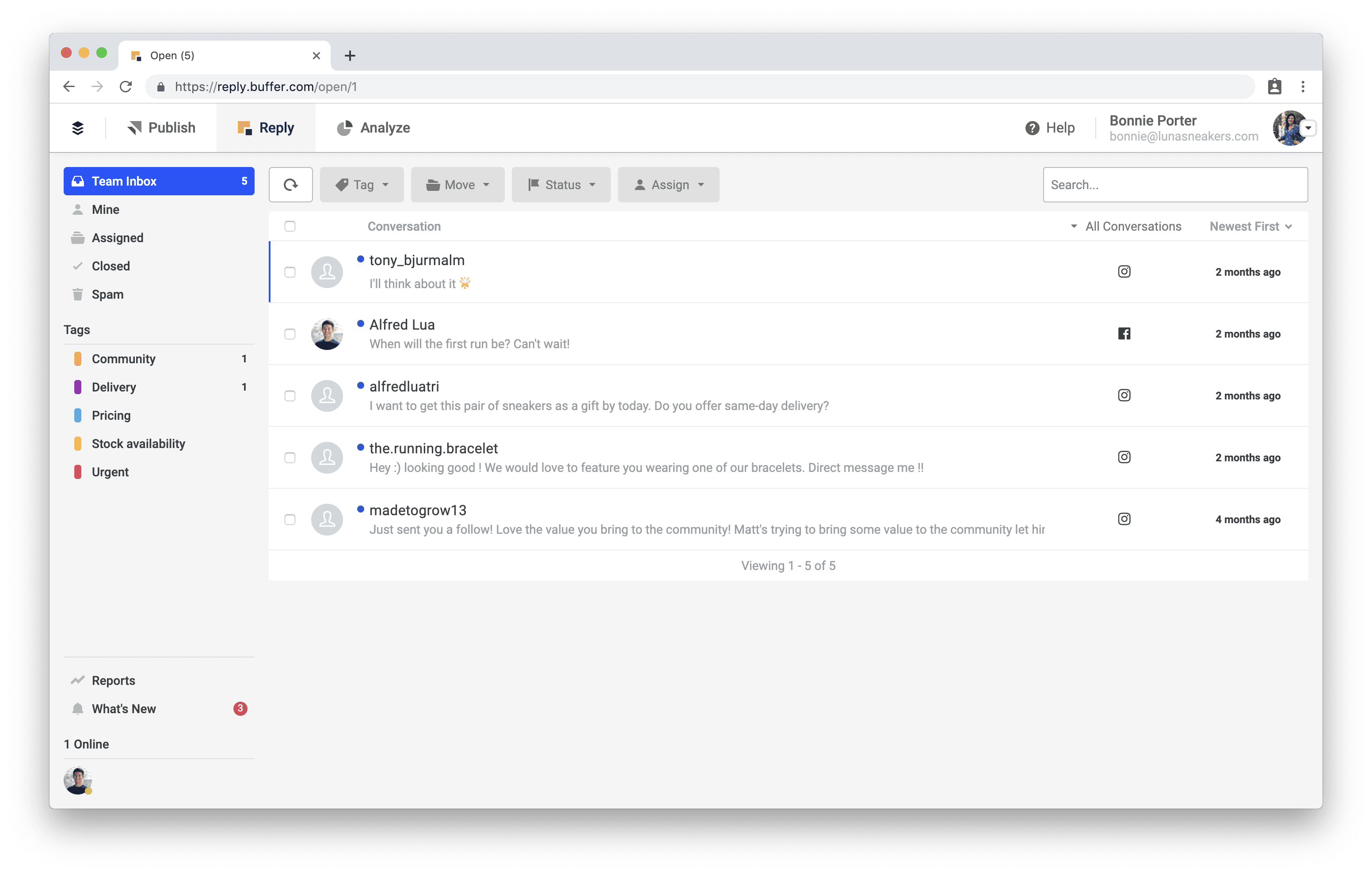Screen dimensions: 1372x874
Task: Click the Status flag icon
Action: [x=533, y=184]
